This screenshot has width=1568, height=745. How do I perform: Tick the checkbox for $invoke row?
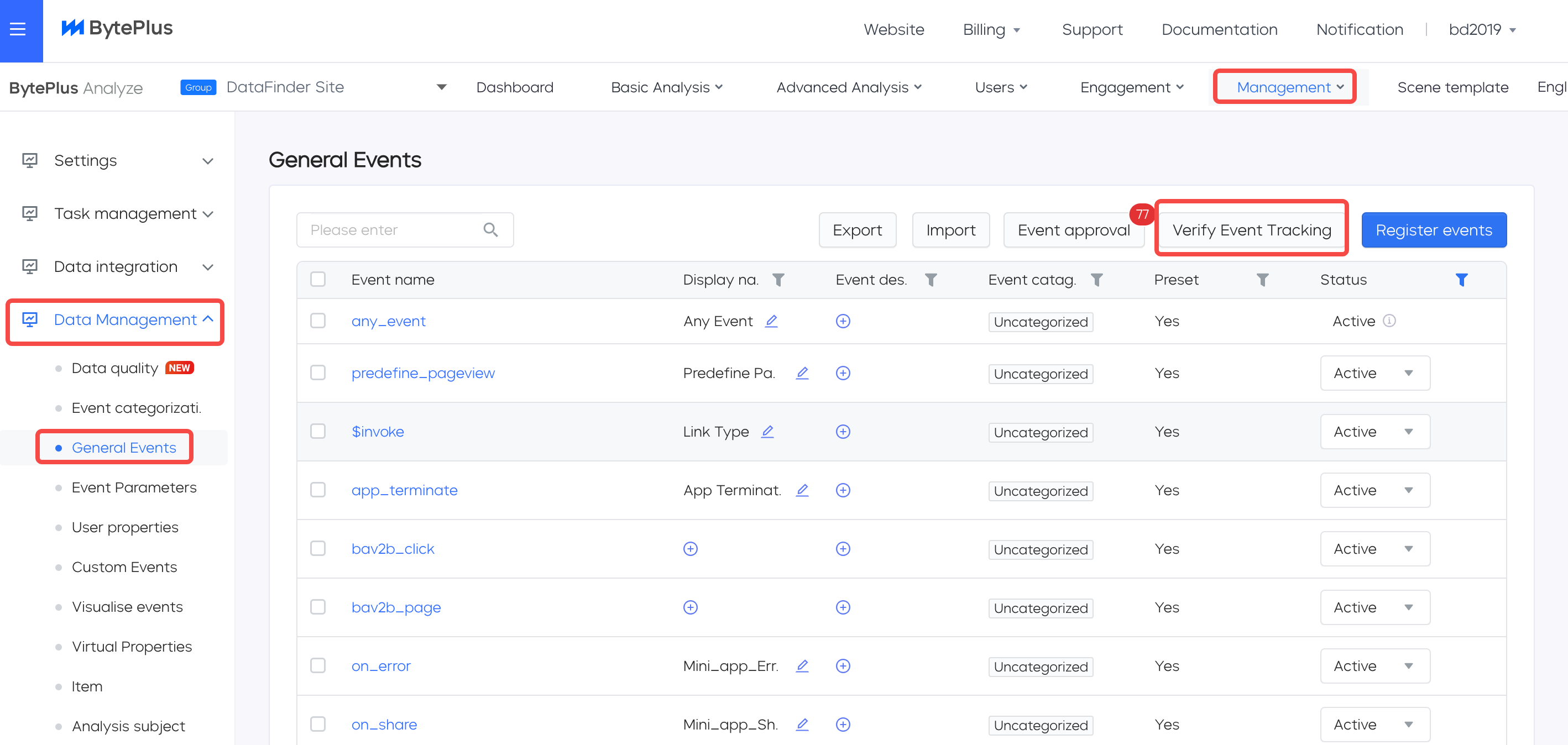(318, 432)
